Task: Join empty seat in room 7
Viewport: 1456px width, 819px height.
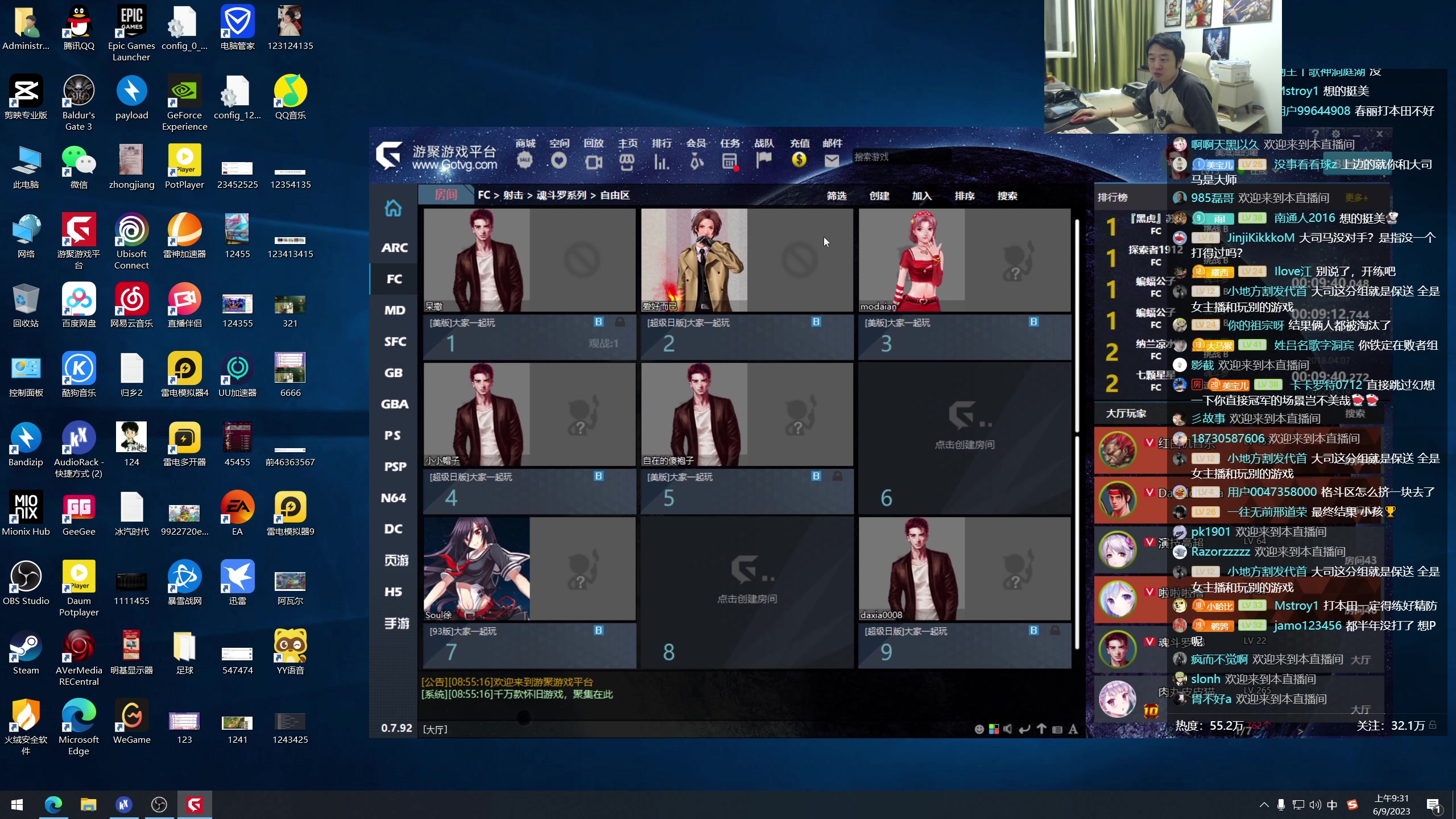Action: tap(582, 569)
